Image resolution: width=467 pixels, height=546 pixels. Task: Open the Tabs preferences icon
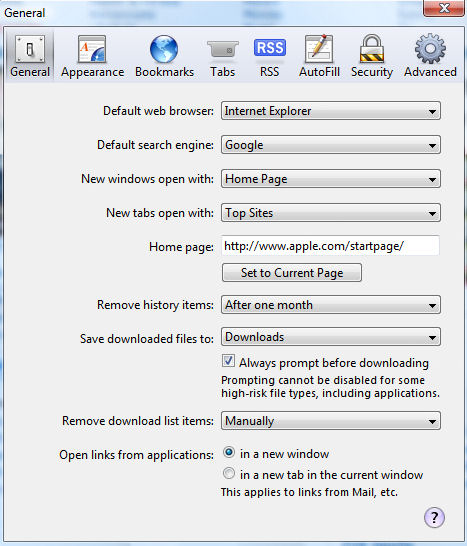coord(223,49)
